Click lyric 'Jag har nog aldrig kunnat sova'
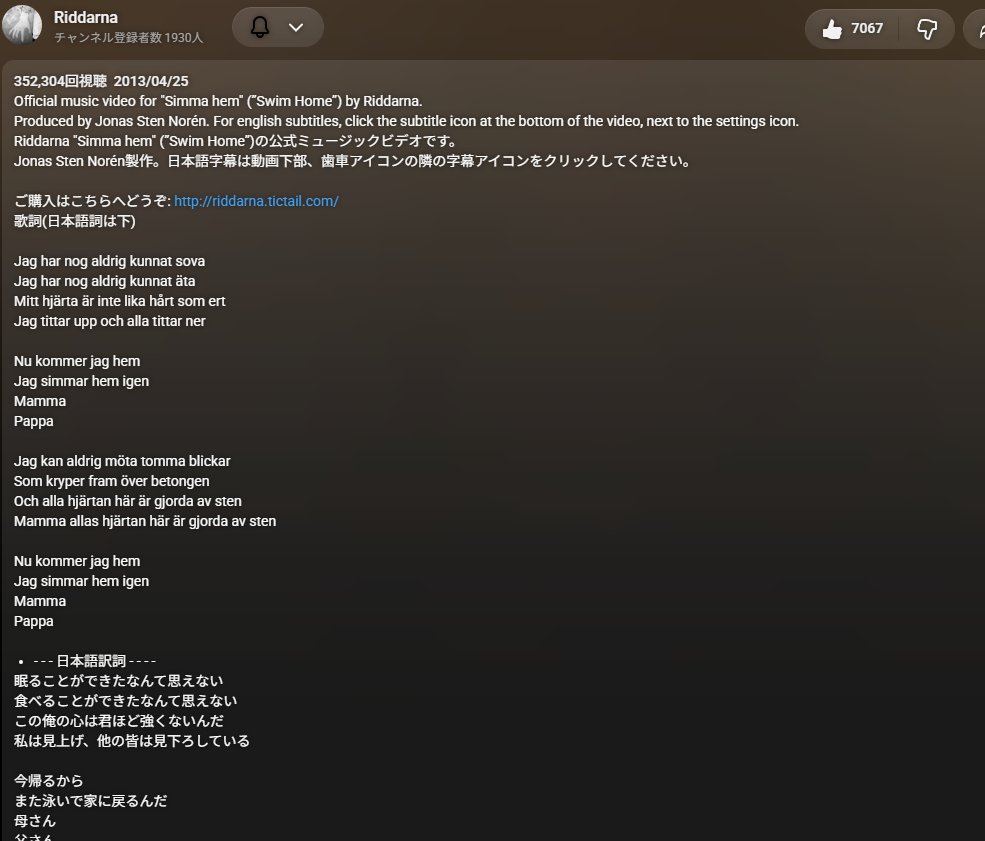 [x=109, y=261]
